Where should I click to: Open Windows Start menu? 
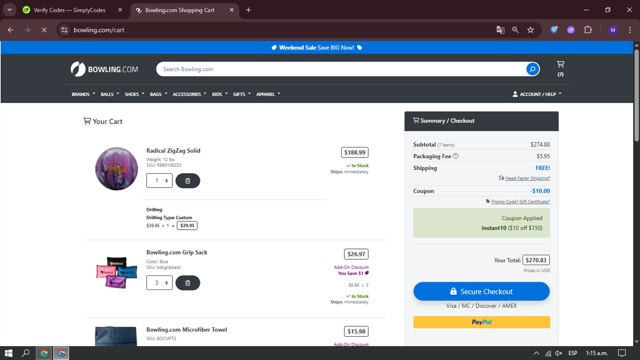click(x=9, y=353)
